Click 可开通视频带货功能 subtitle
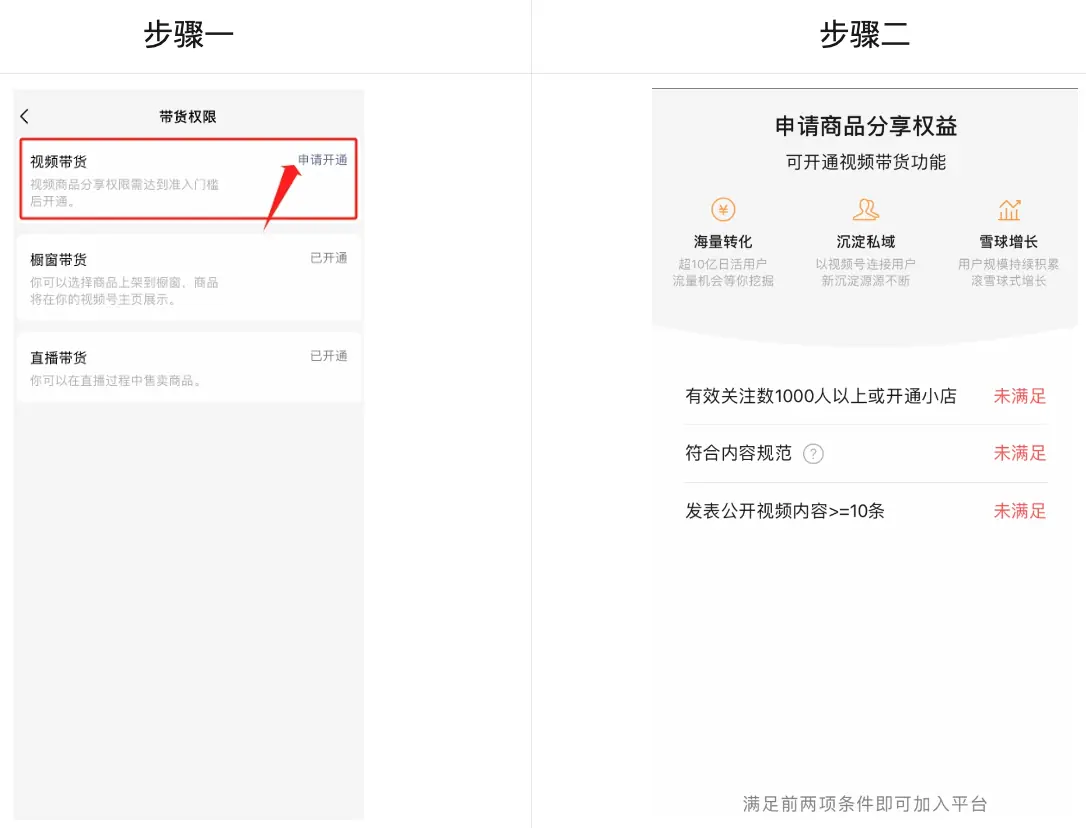 point(866,162)
